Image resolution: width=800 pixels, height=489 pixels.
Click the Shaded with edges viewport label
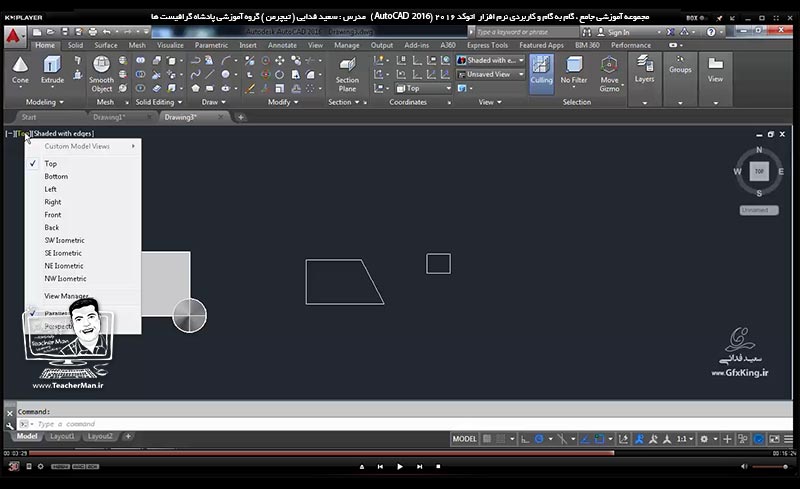point(63,133)
